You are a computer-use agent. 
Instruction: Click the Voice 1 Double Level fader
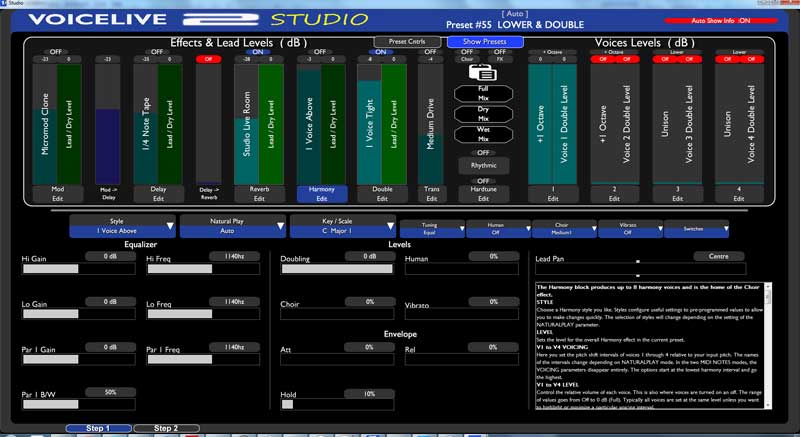(565, 124)
